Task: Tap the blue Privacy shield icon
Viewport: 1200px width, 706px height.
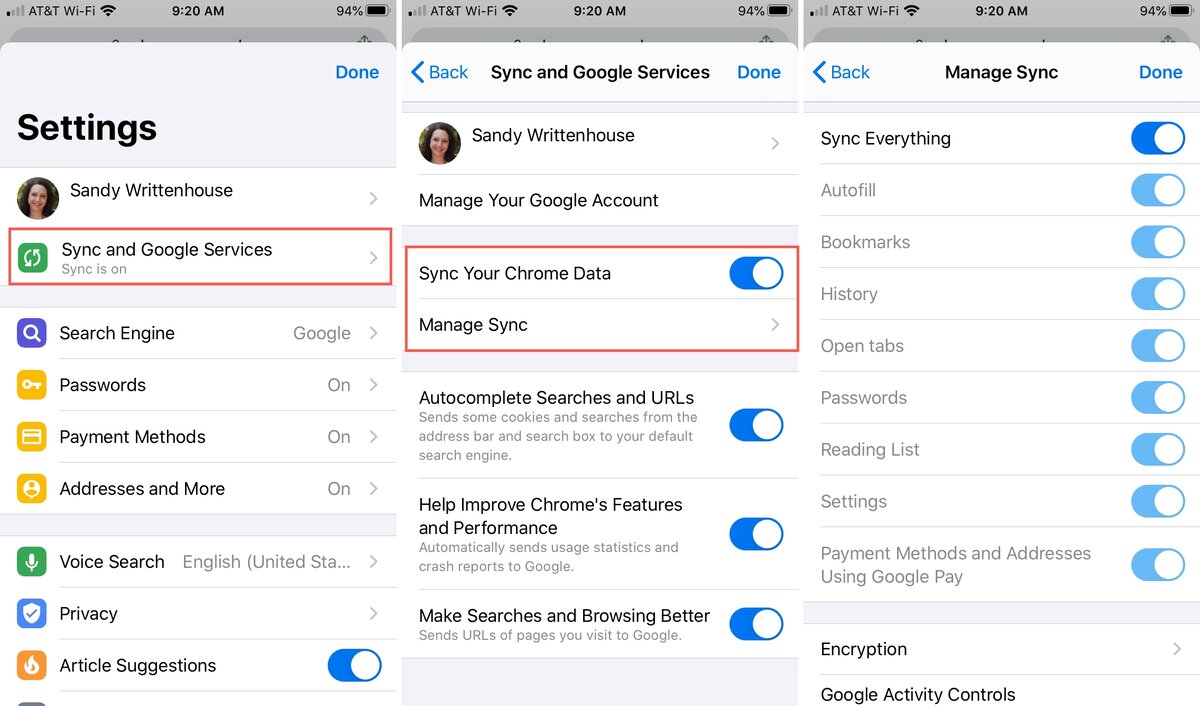Action: pyautogui.click(x=32, y=614)
